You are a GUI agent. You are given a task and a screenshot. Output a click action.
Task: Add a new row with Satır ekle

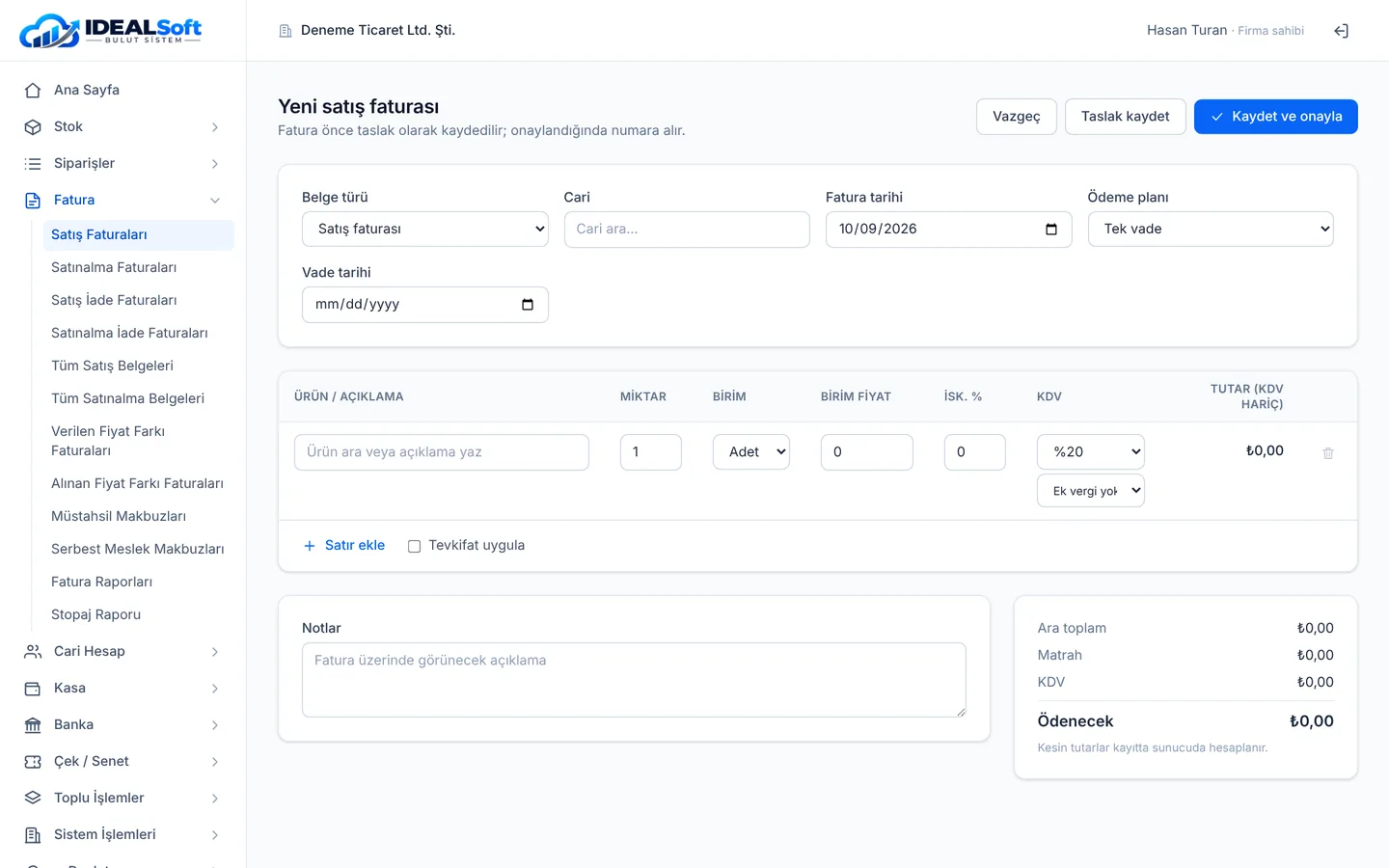tap(344, 546)
